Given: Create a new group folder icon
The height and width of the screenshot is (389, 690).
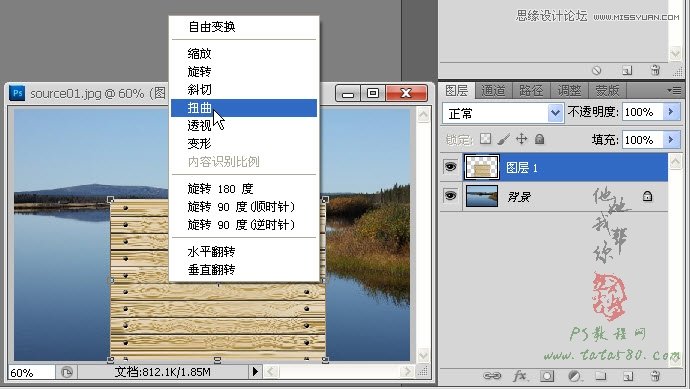Looking at the screenshot, I should tap(601, 376).
